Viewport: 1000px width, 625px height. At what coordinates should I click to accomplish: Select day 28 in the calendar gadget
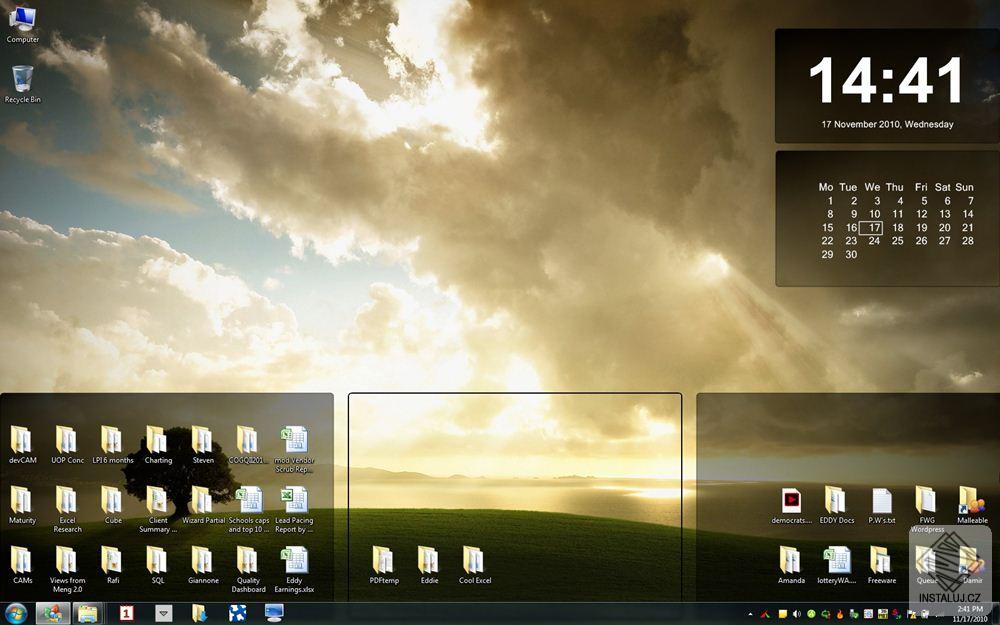pos(968,241)
